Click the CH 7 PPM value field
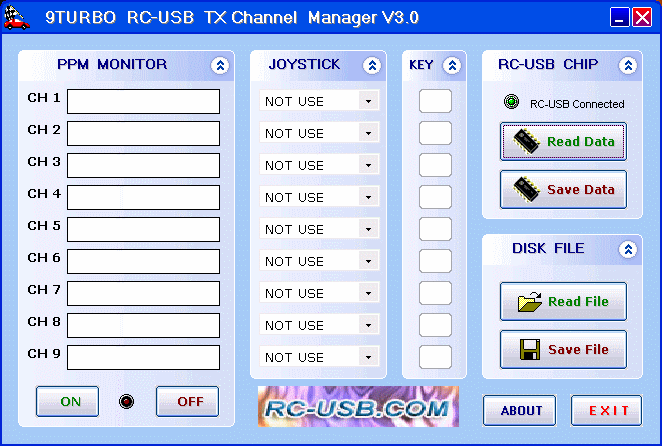 tap(144, 293)
